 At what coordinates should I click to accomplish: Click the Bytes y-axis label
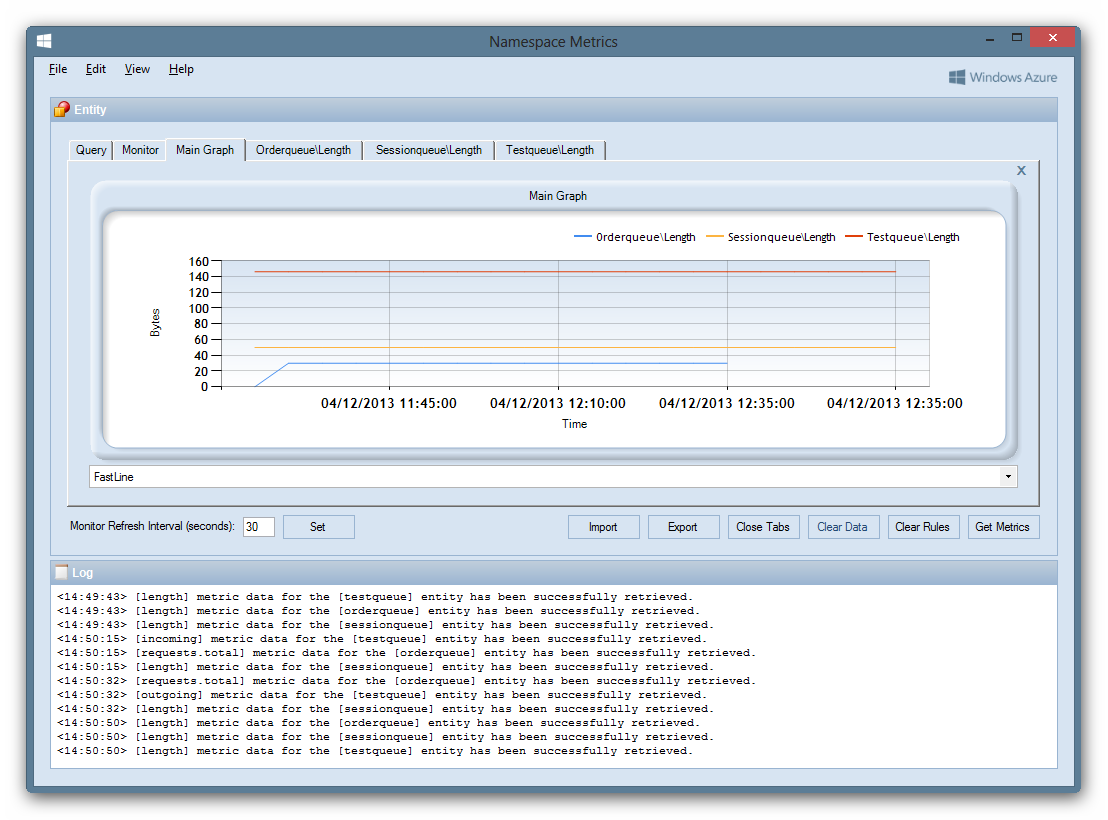click(155, 322)
